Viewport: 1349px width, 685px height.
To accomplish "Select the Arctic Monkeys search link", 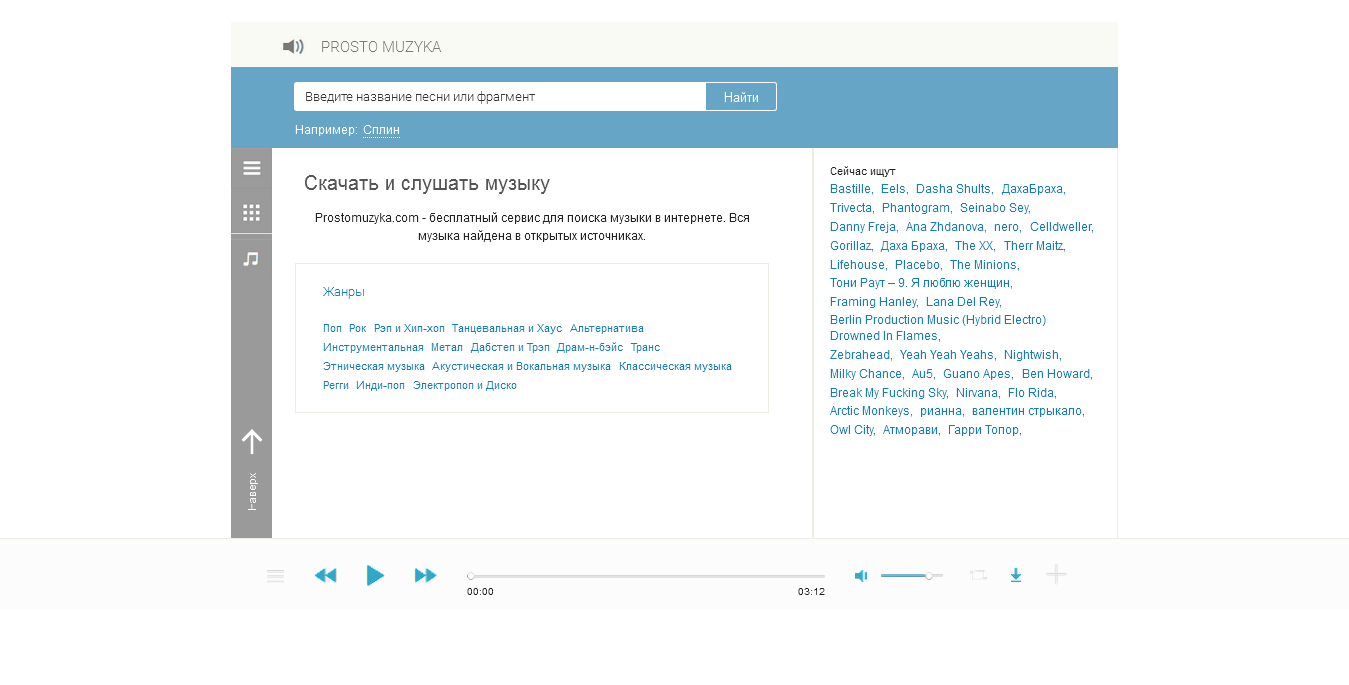I will 869,411.
